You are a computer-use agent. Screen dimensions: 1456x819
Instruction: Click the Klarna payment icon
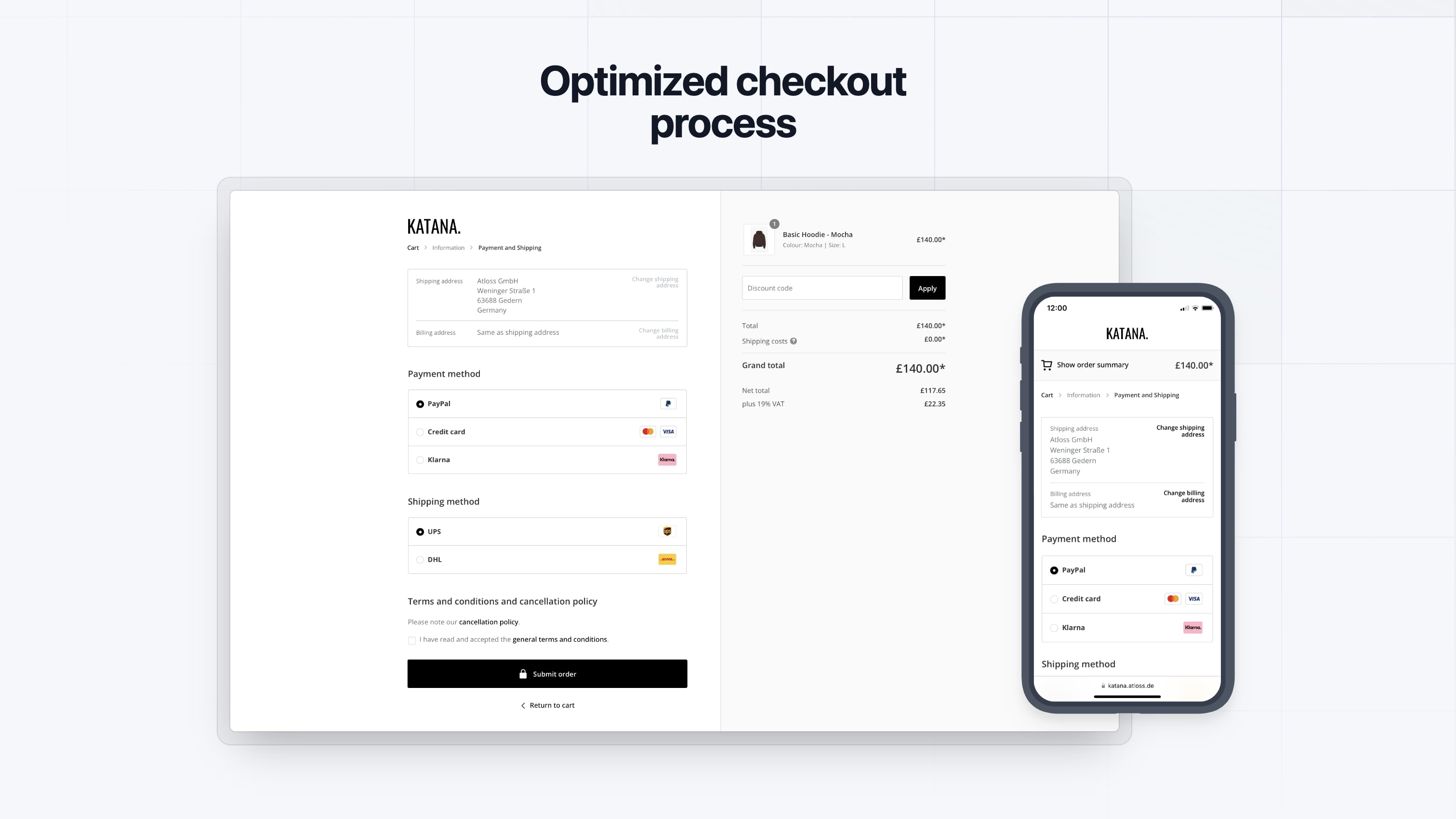(667, 459)
